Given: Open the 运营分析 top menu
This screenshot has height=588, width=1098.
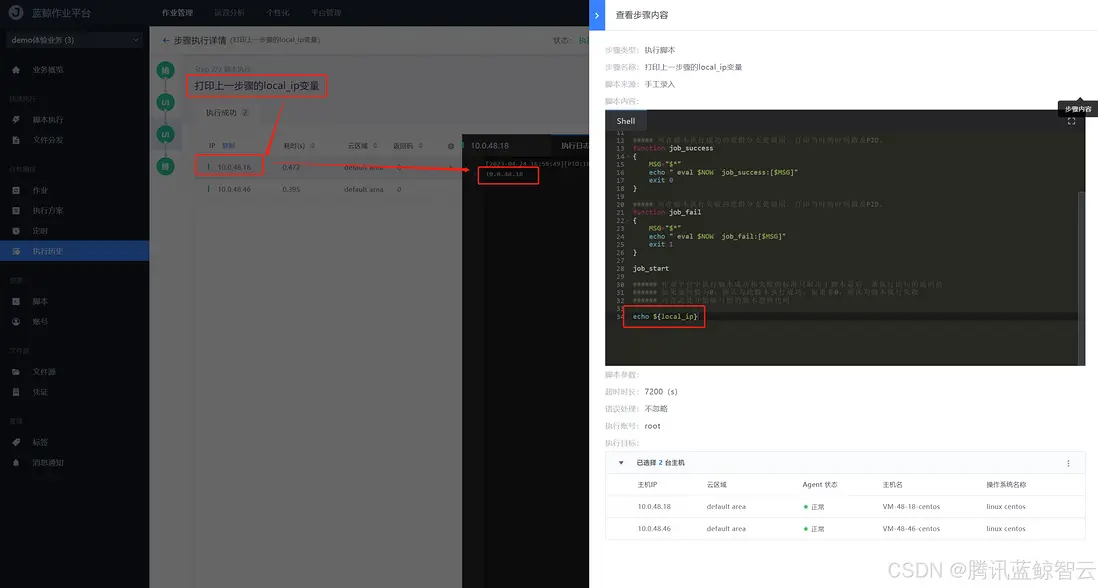Looking at the screenshot, I should 229,13.
